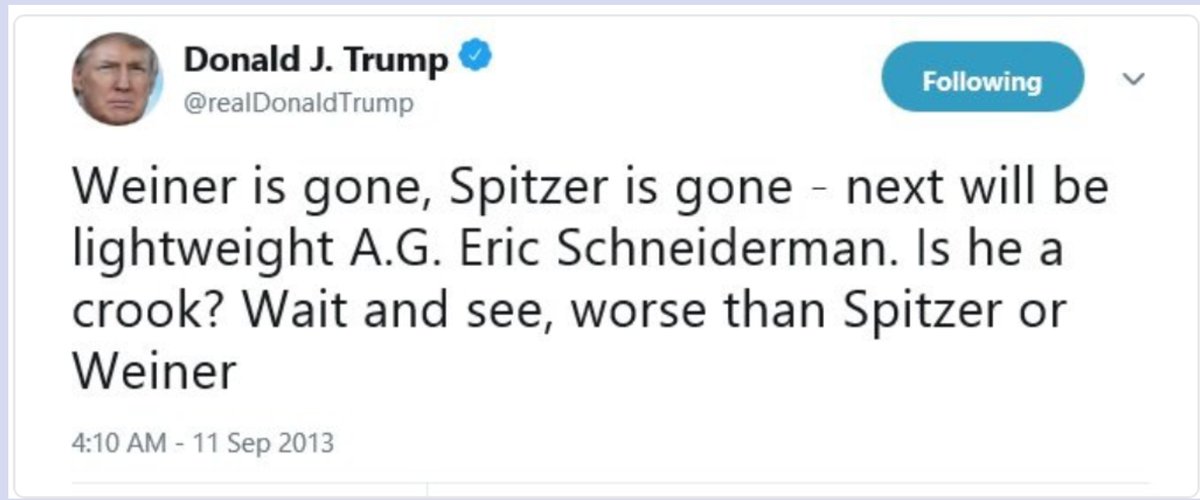
Task: Click the "11 Sep 2013" date text
Action: pyautogui.click(x=262, y=441)
